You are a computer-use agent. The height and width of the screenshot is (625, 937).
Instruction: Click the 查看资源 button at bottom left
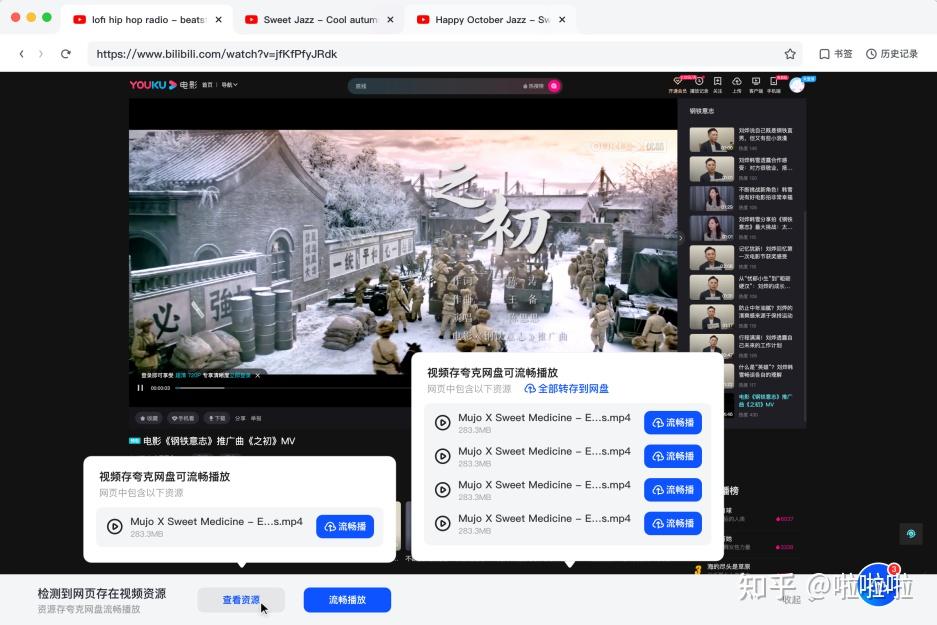pyautogui.click(x=240, y=599)
